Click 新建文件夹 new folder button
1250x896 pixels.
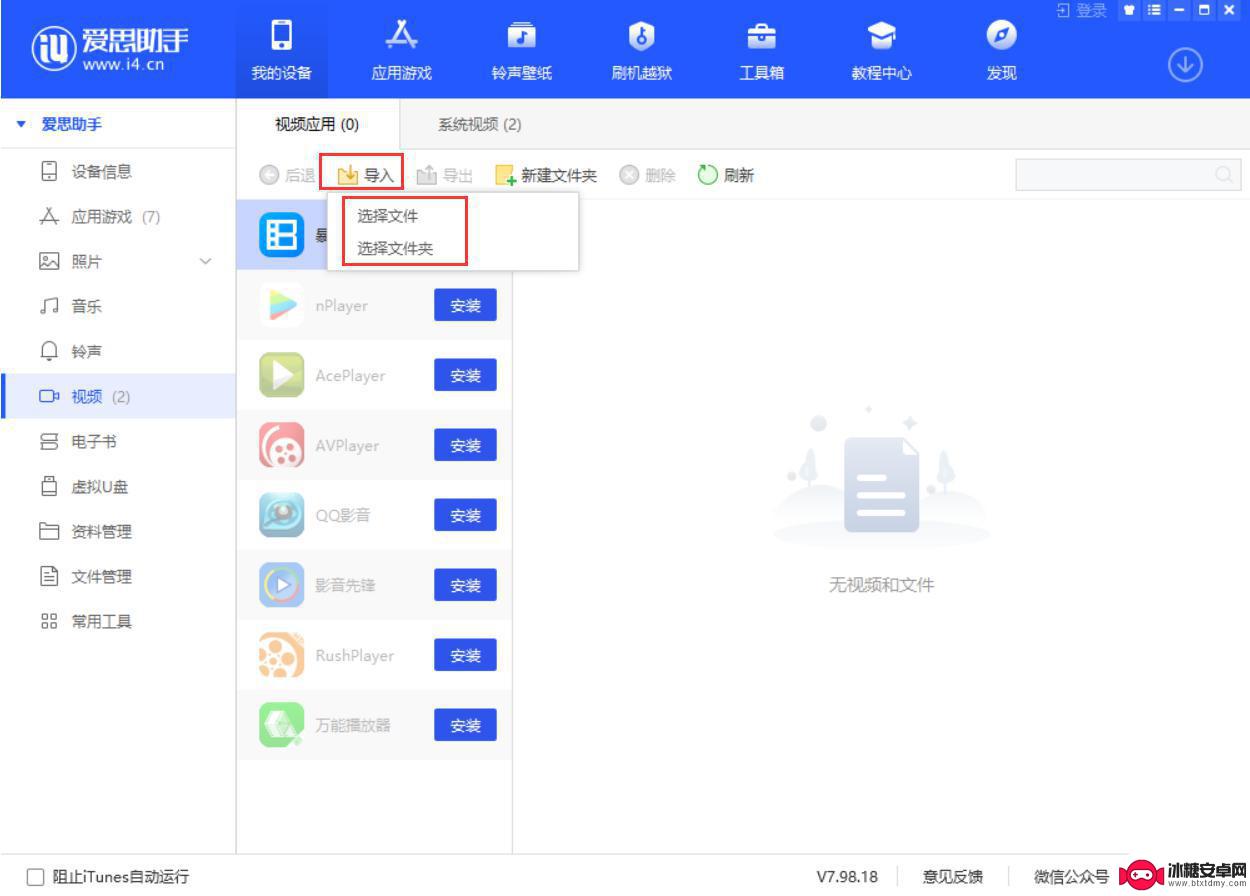click(546, 175)
